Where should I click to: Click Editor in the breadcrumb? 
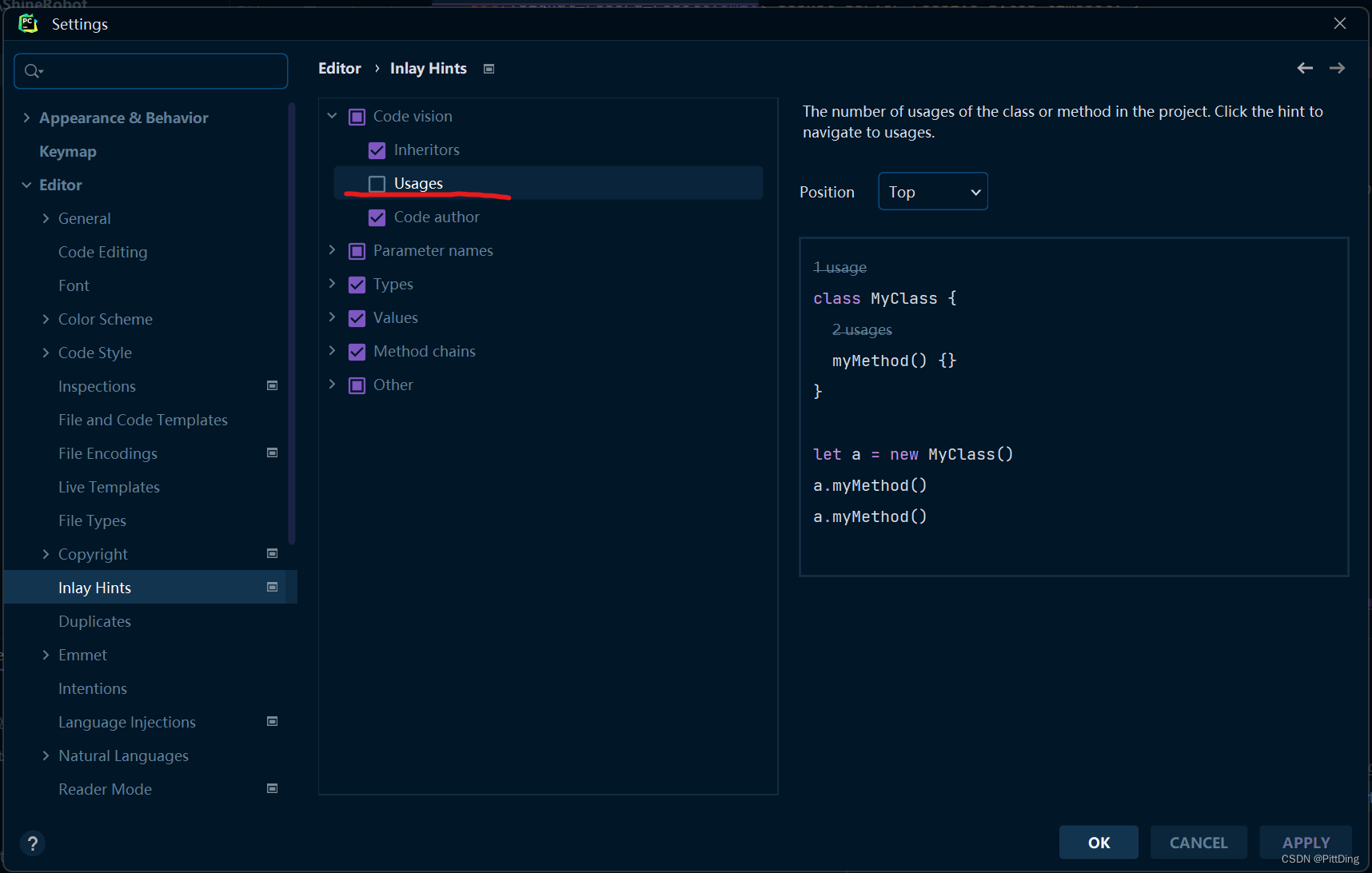[x=340, y=68]
